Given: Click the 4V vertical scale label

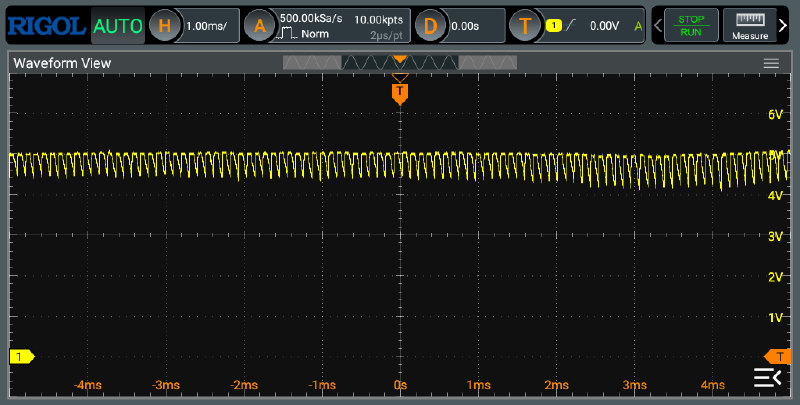Looking at the screenshot, I should point(775,196).
